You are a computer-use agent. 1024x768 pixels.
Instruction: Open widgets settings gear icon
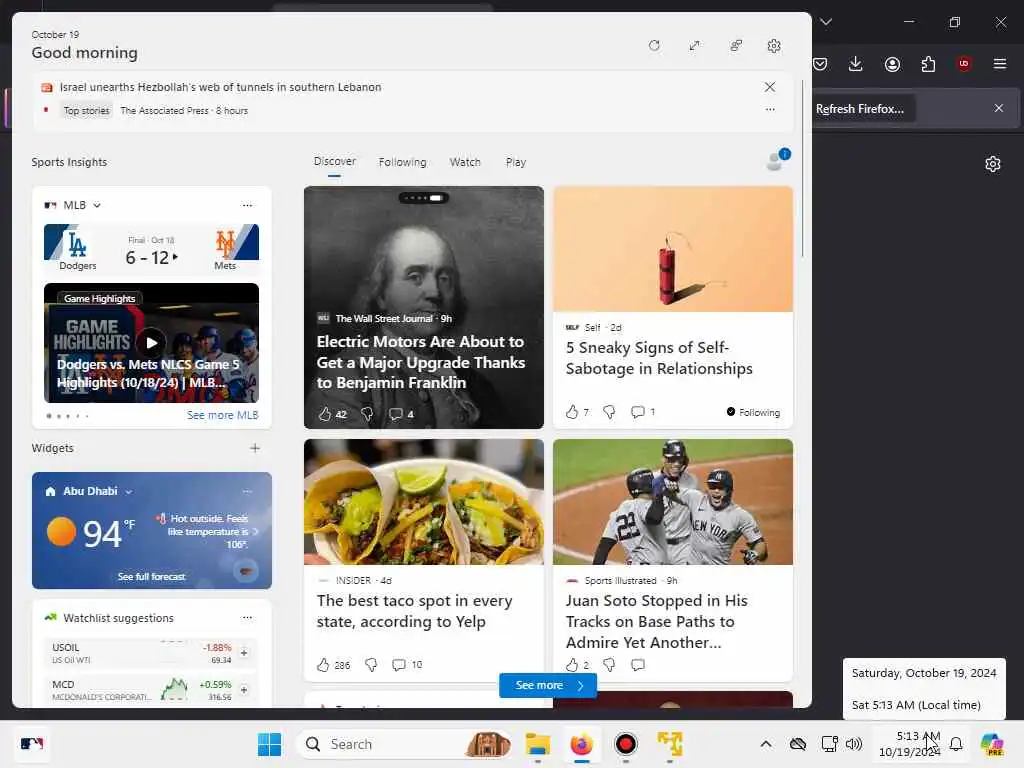774,46
